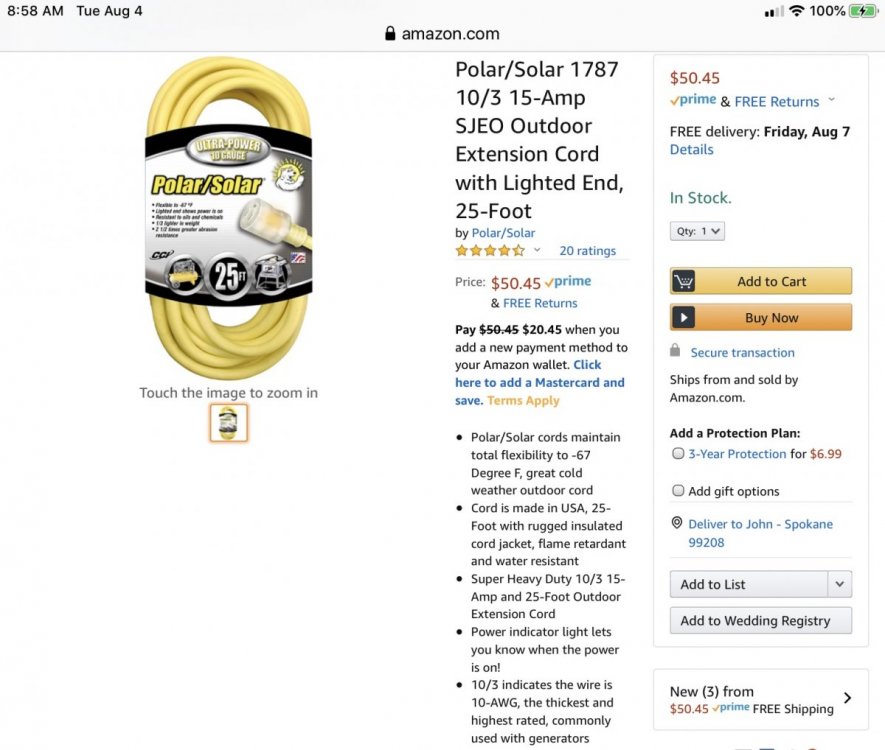This screenshot has width=885, height=750.
Task: Check the 3-Year Protection checkbox
Action: [678, 454]
